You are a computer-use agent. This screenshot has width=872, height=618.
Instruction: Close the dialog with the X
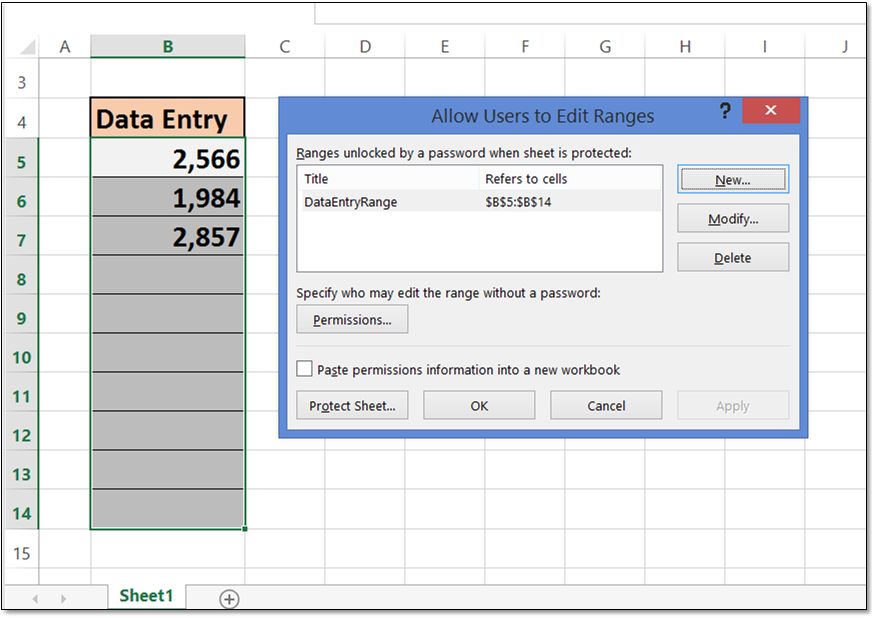771,110
